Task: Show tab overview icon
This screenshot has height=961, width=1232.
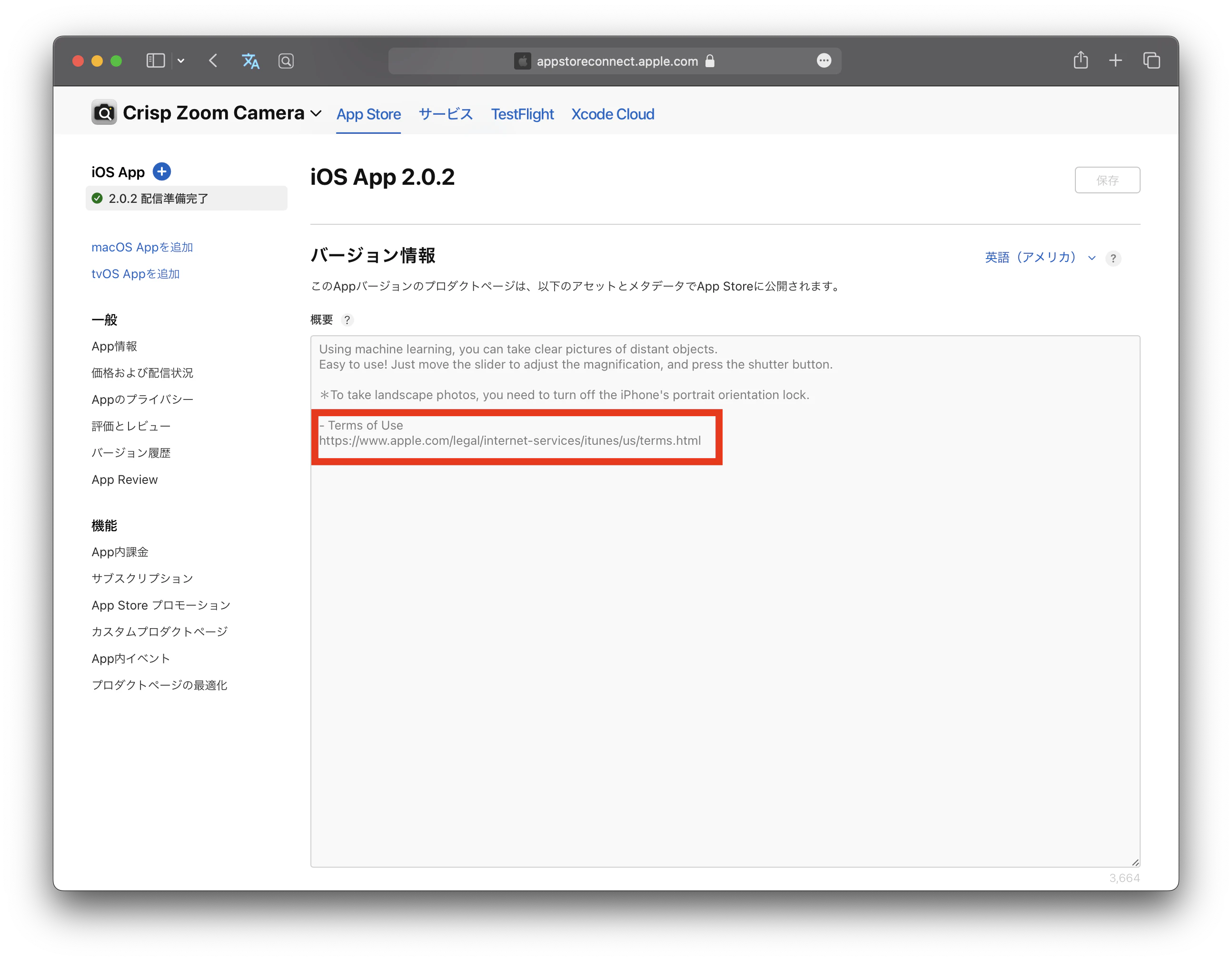Action: tap(1152, 60)
